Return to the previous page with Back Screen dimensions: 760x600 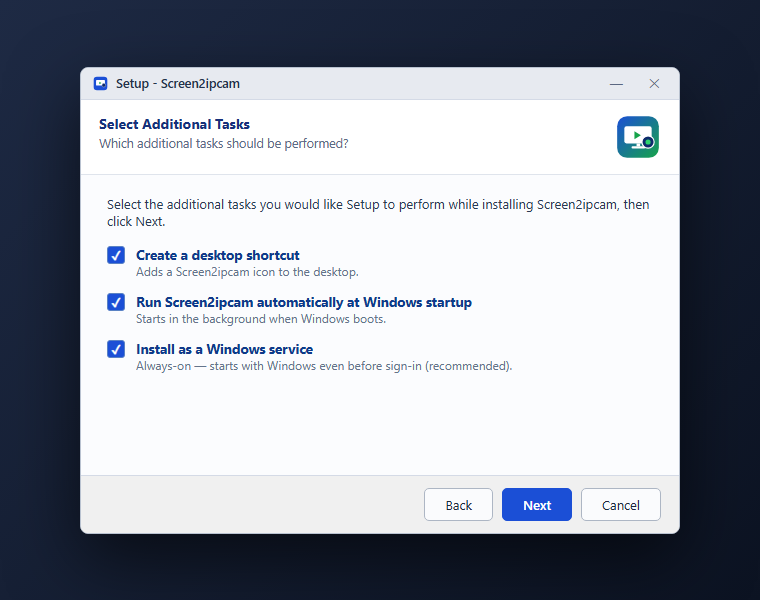pyautogui.click(x=458, y=505)
